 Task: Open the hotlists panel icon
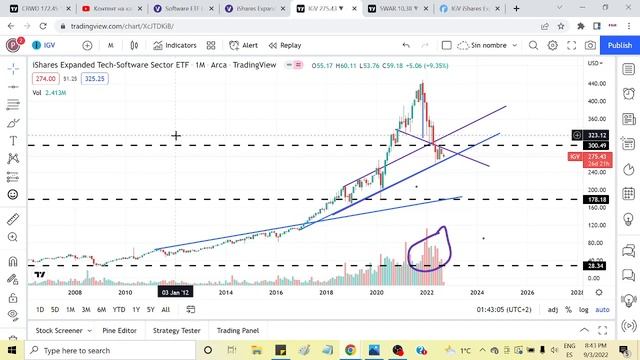[629, 169]
